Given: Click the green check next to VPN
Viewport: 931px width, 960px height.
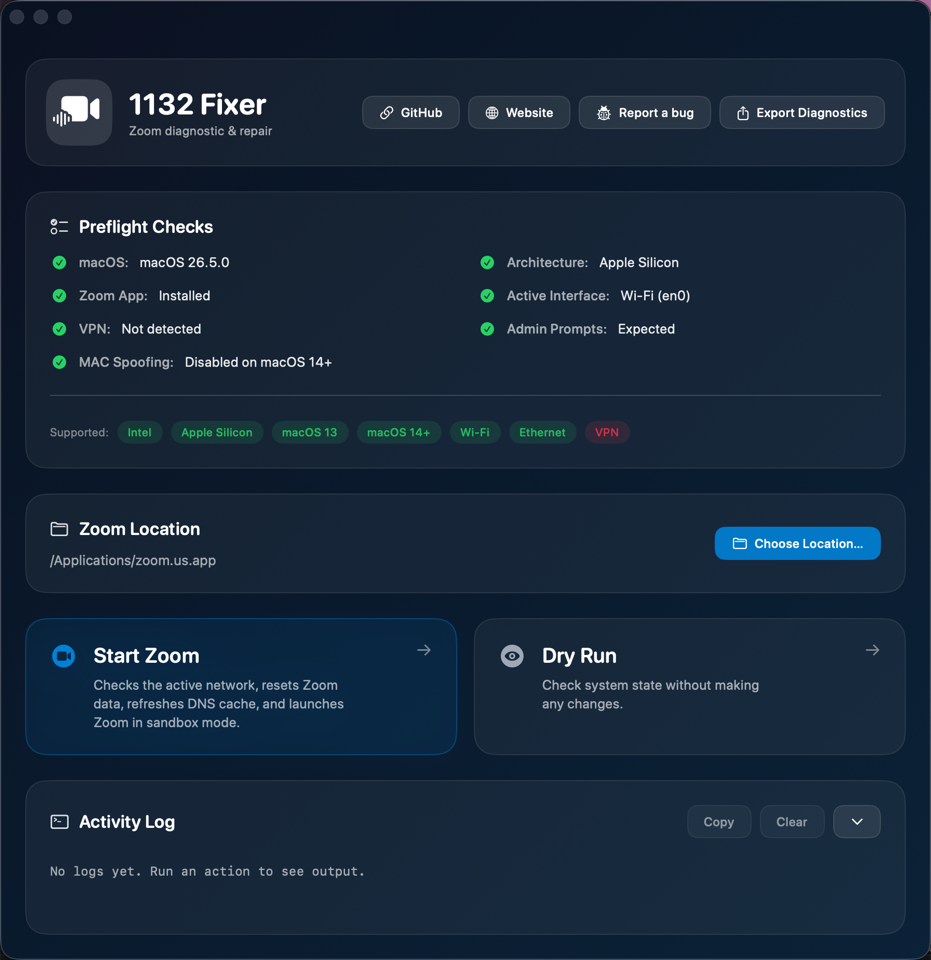Looking at the screenshot, I should click(x=59, y=329).
